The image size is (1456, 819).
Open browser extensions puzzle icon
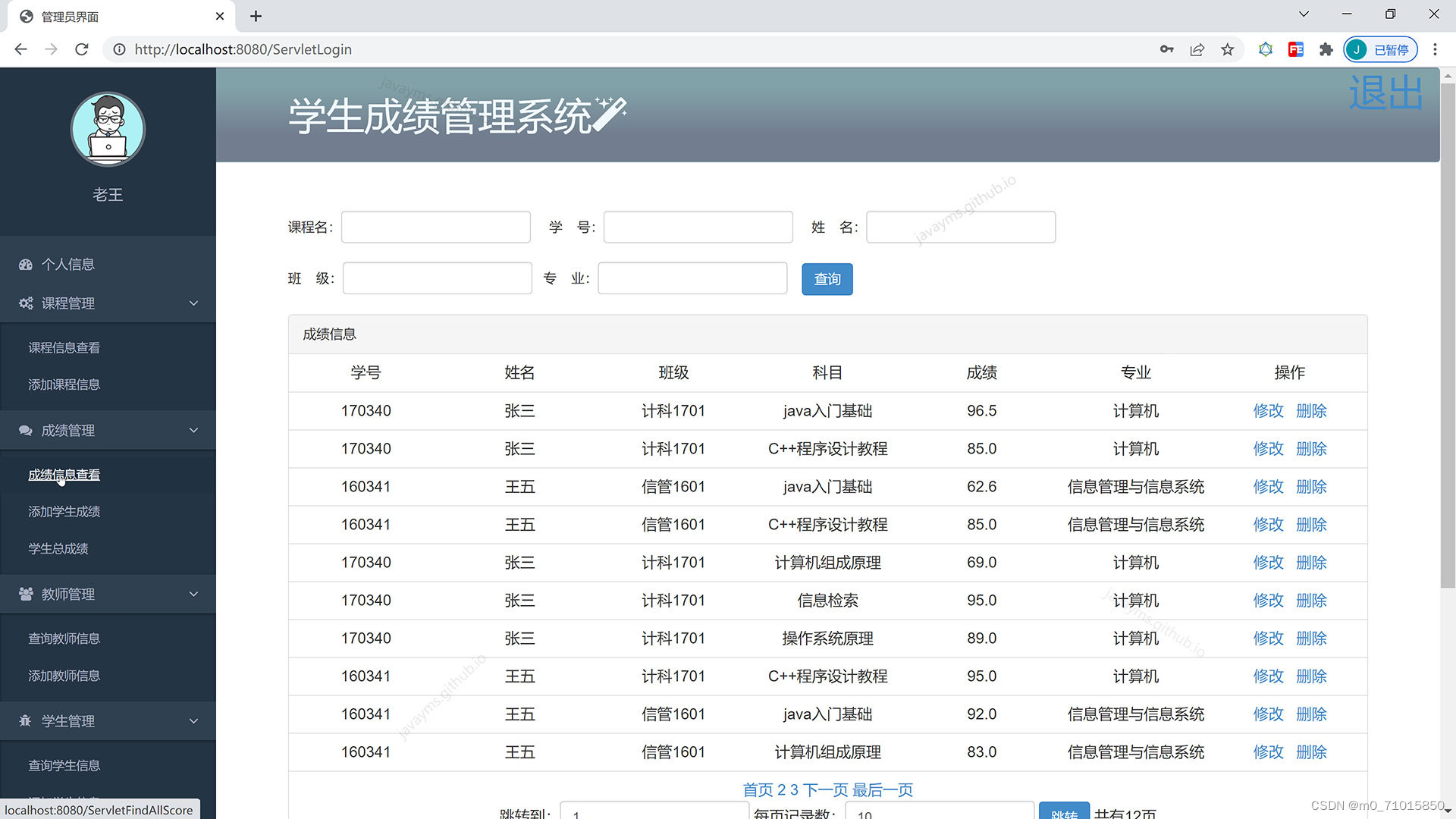(1326, 50)
